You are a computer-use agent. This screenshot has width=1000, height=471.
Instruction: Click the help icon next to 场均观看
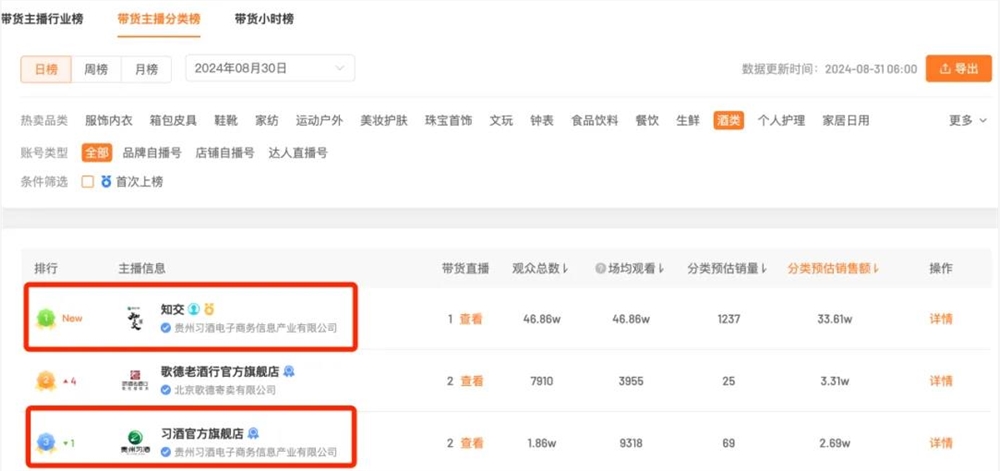tap(600, 269)
